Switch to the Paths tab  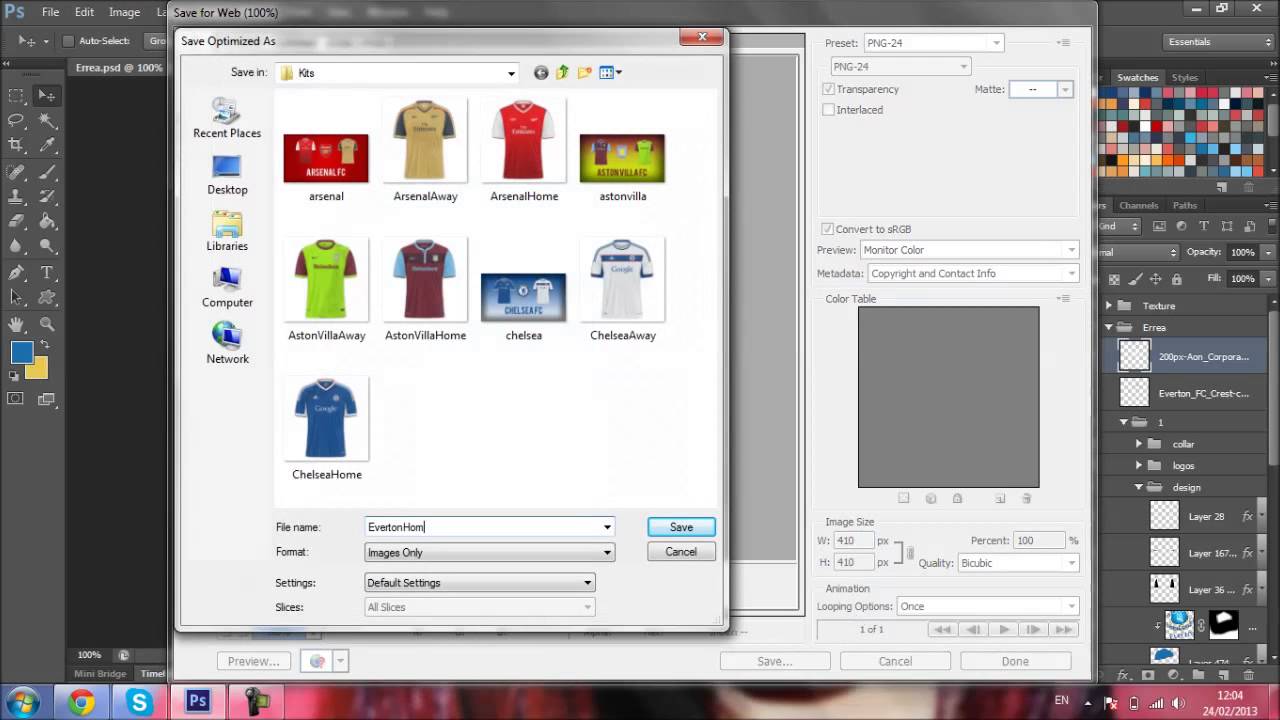(1185, 205)
